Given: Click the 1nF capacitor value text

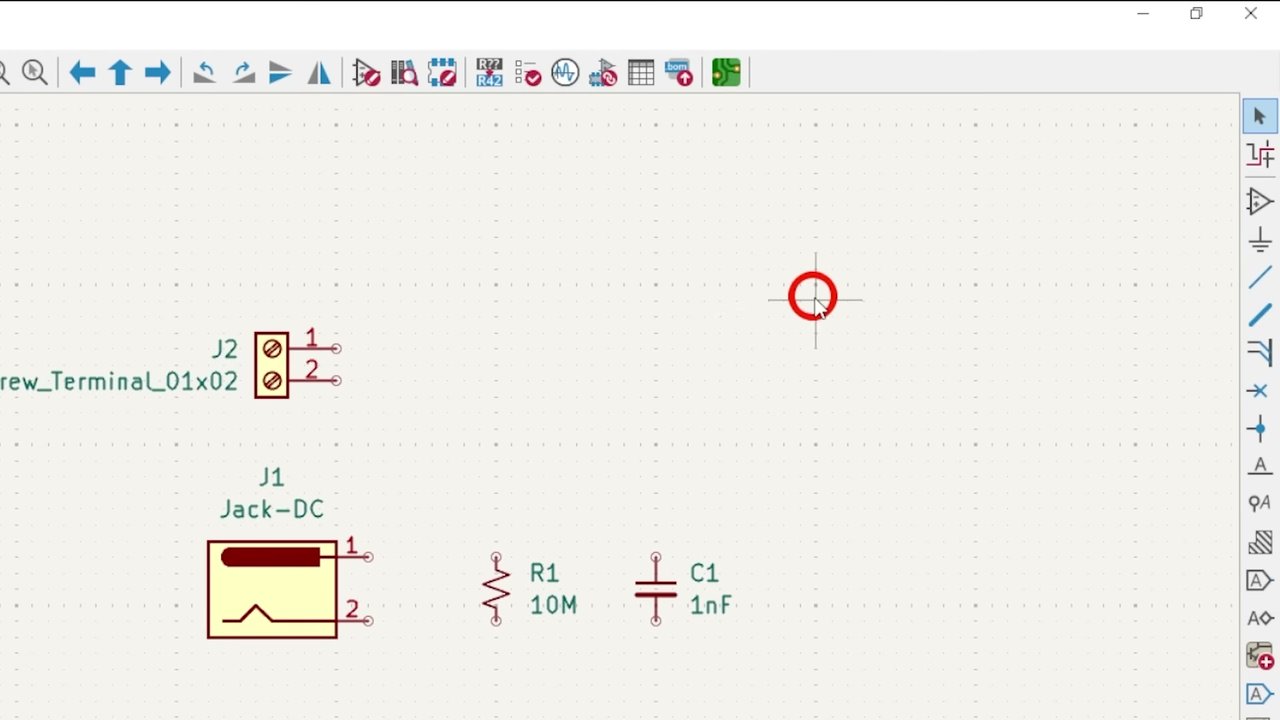Looking at the screenshot, I should pyautogui.click(x=710, y=605).
